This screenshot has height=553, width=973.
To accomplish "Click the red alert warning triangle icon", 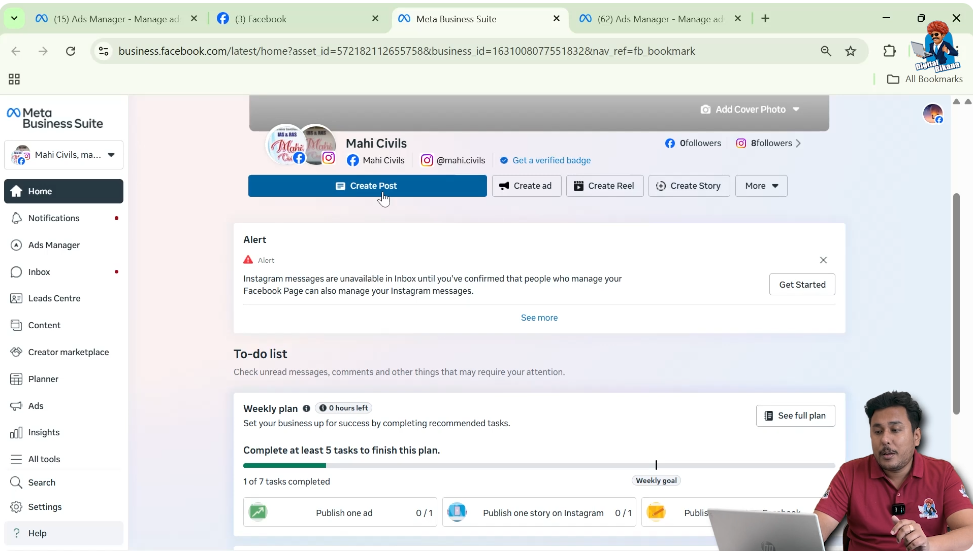I will click(x=248, y=259).
